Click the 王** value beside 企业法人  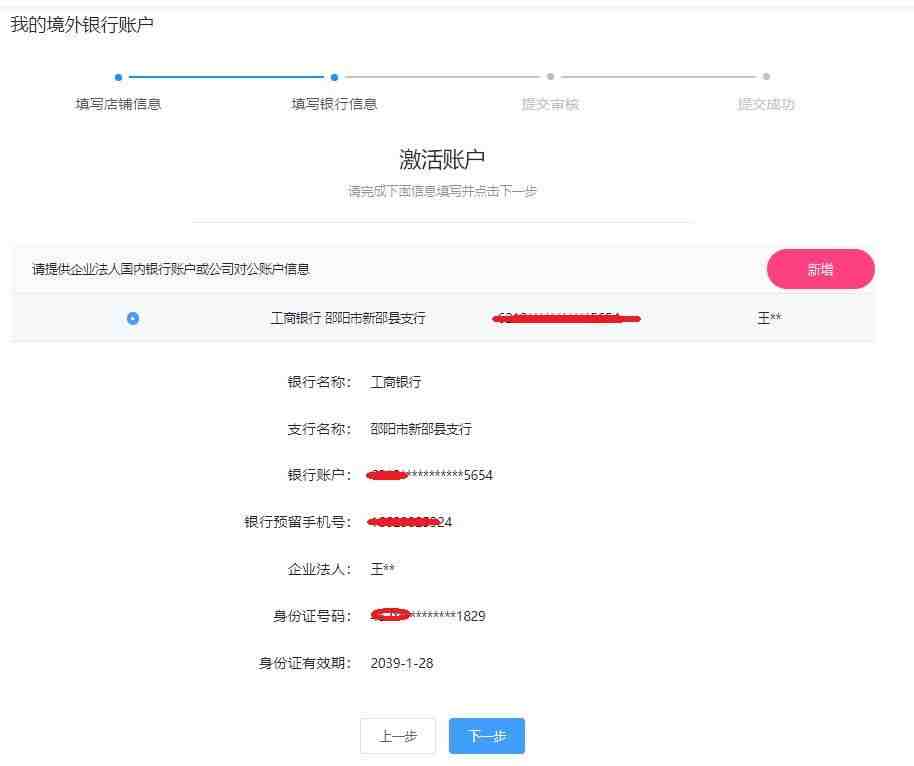(x=382, y=568)
